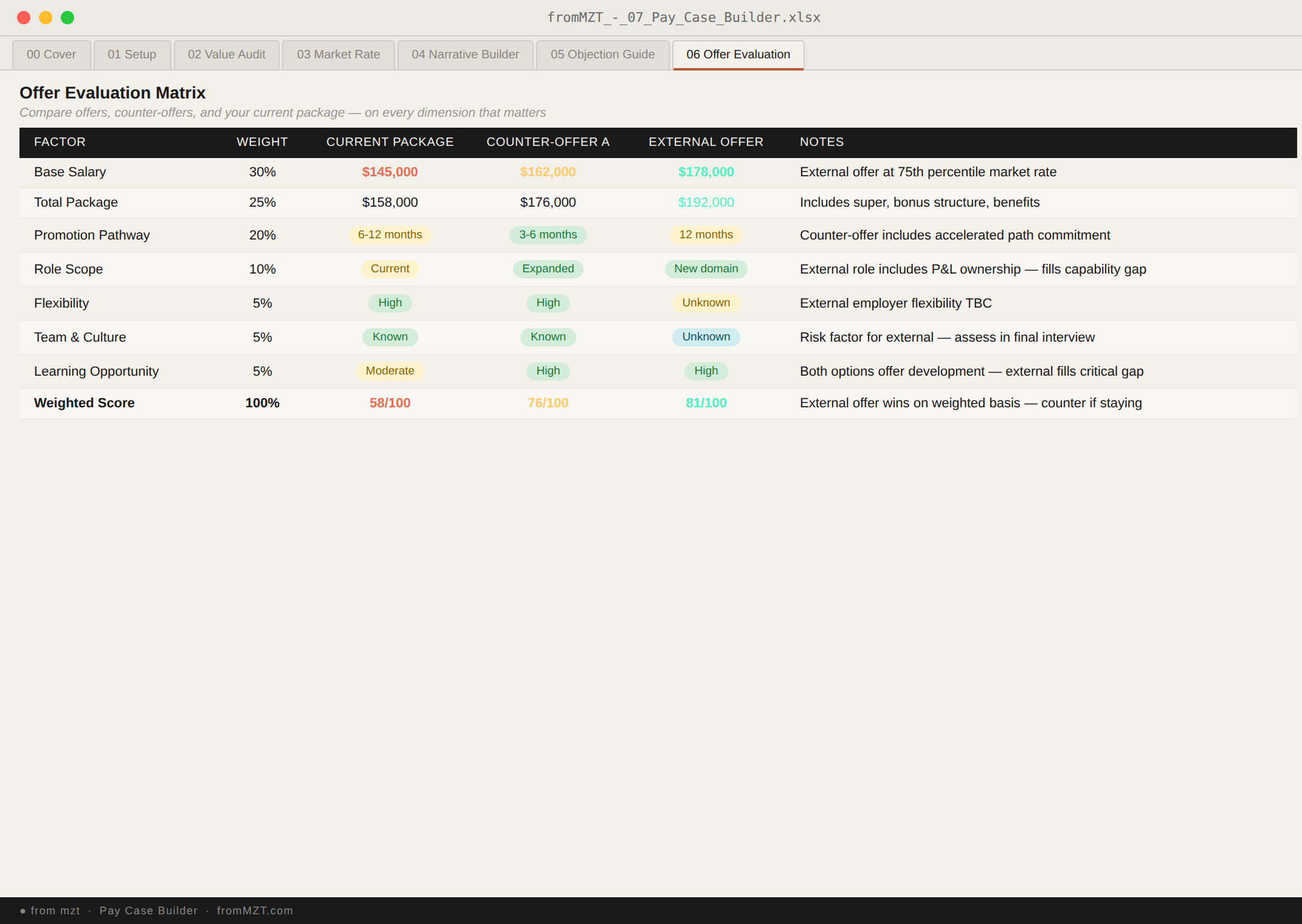Screen dimensions: 1302x924
Task: Click the FACTOR column header
Action: click(x=60, y=142)
